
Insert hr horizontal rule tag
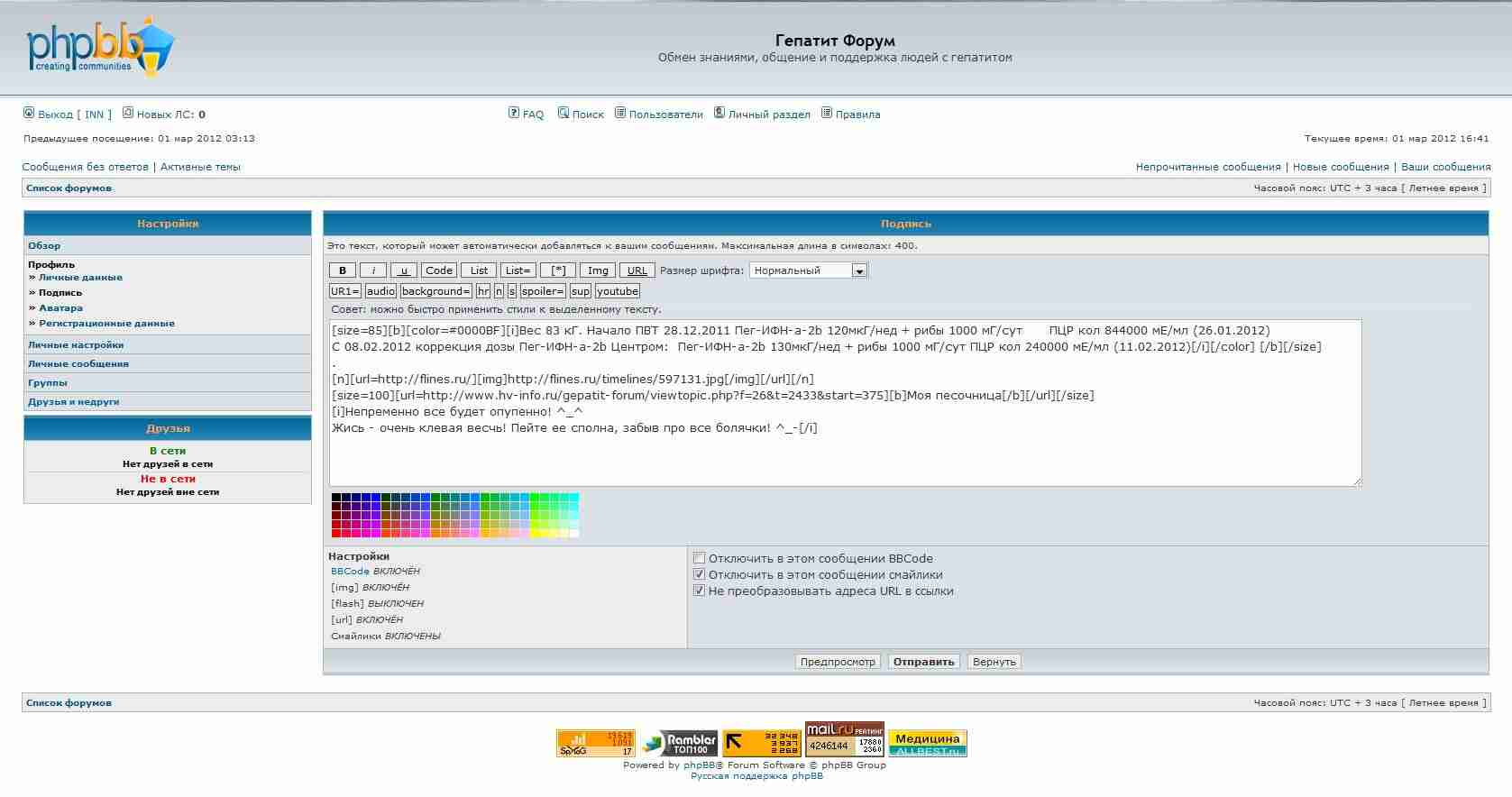click(x=483, y=291)
